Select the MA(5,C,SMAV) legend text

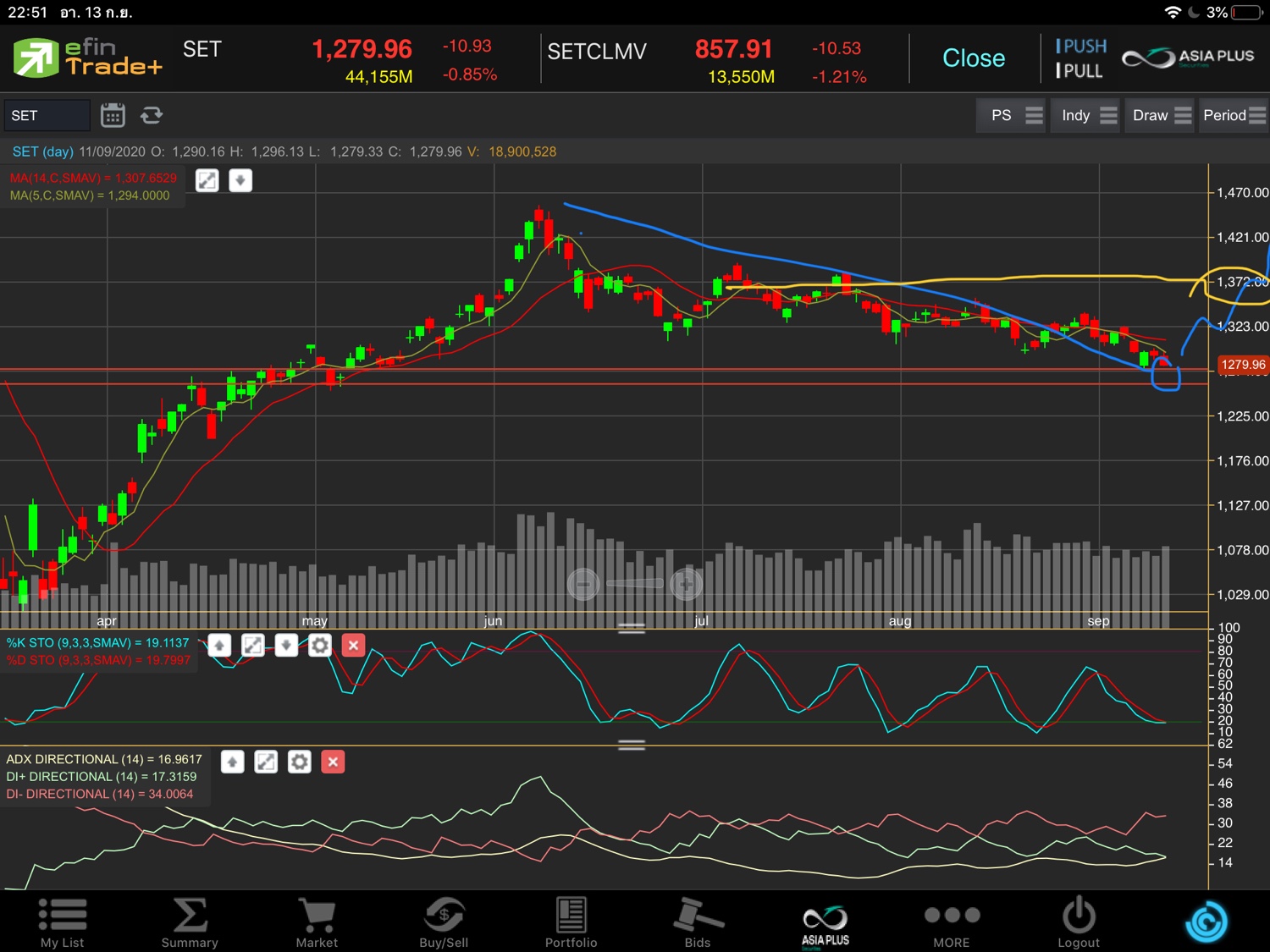[90, 195]
